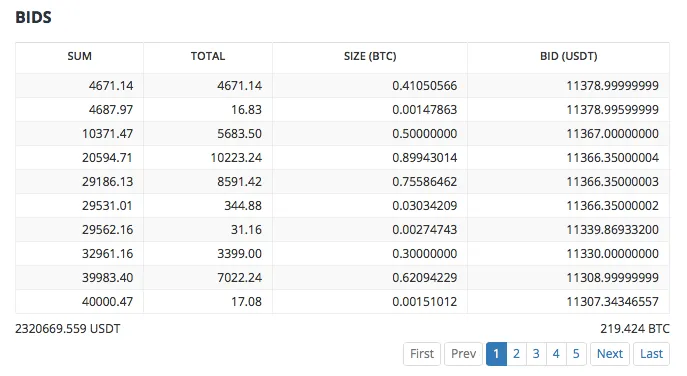Viewport: 687px width, 376px height.
Task: Click size value 0.00151012
Action: pyautogui.click(x=425, y=302)
